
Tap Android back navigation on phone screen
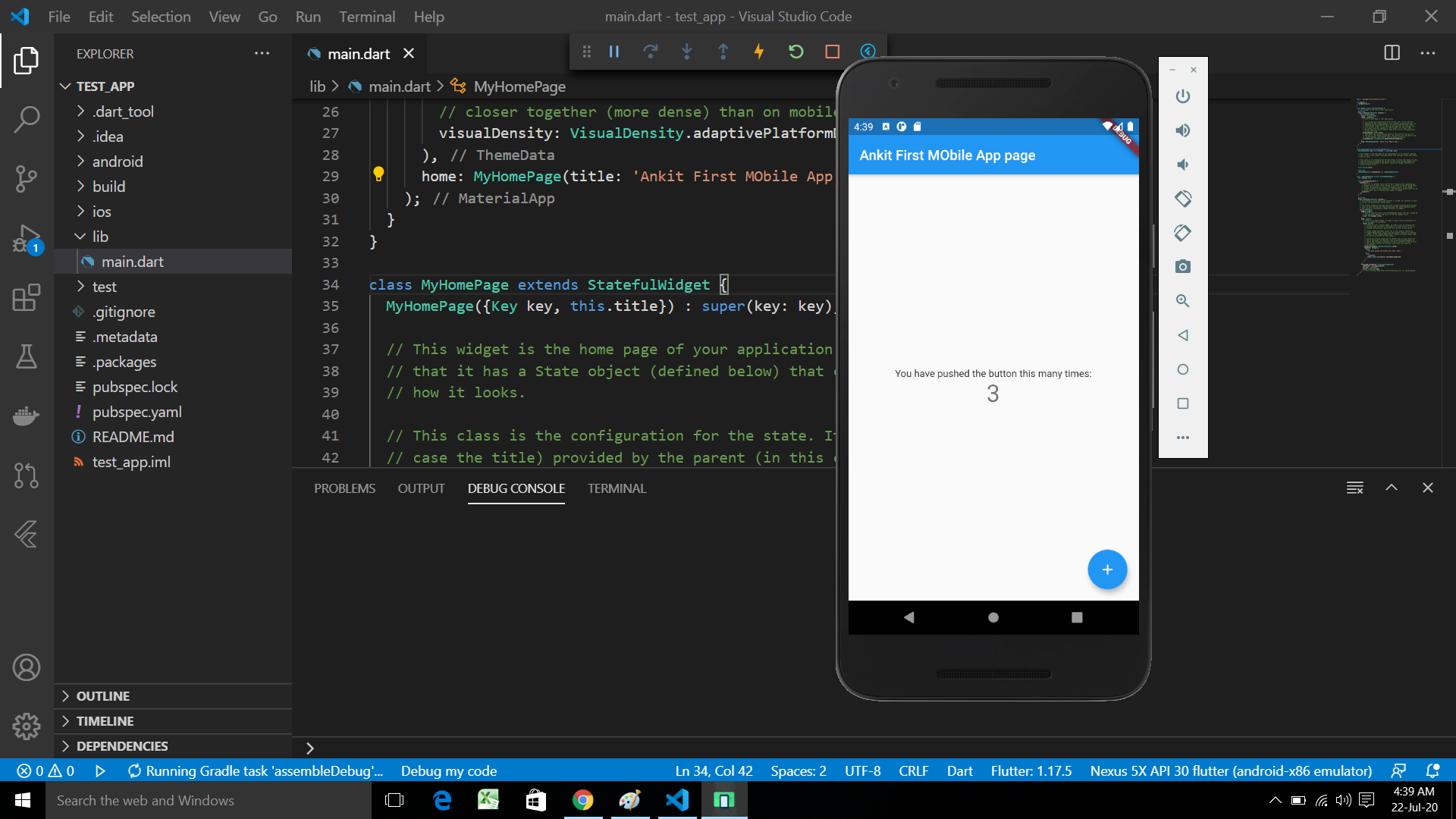(x=909, y=617)
